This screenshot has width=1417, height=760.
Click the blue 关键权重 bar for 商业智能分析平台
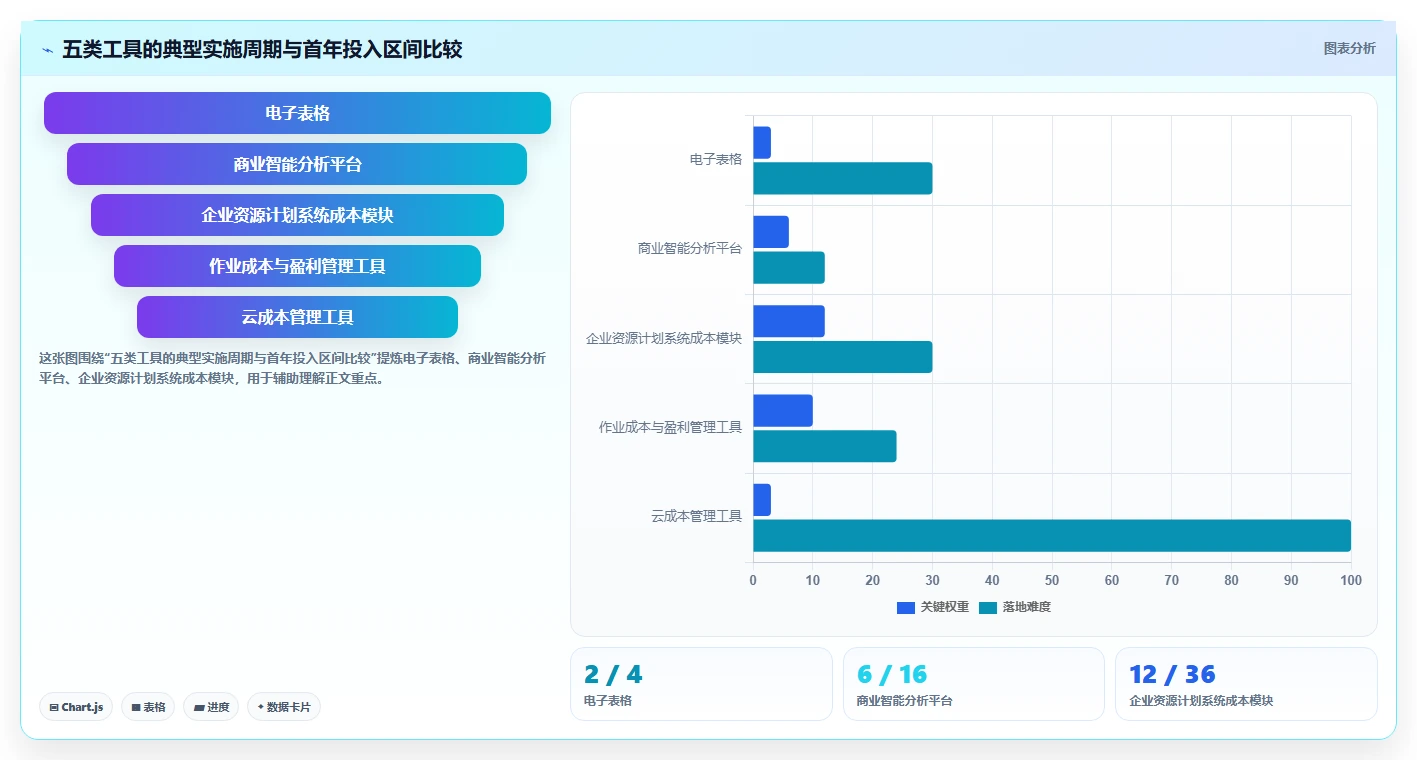coord(771,232)
